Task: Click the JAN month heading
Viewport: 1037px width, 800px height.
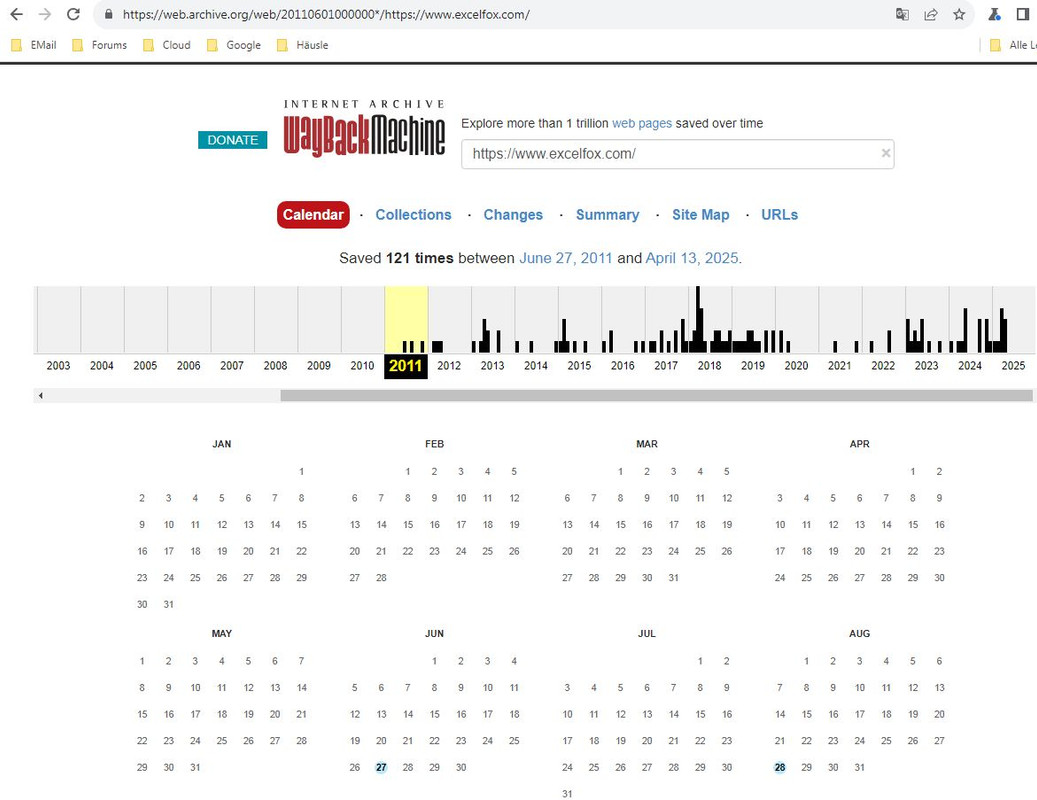Action: [x=222, y=444]
